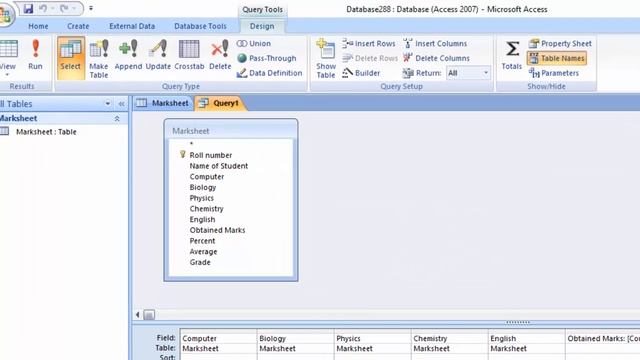The height and width of the screenshot is (360, 640).
Task: Click Delete Rows in Query Setup
Action: tap(370, 58)
